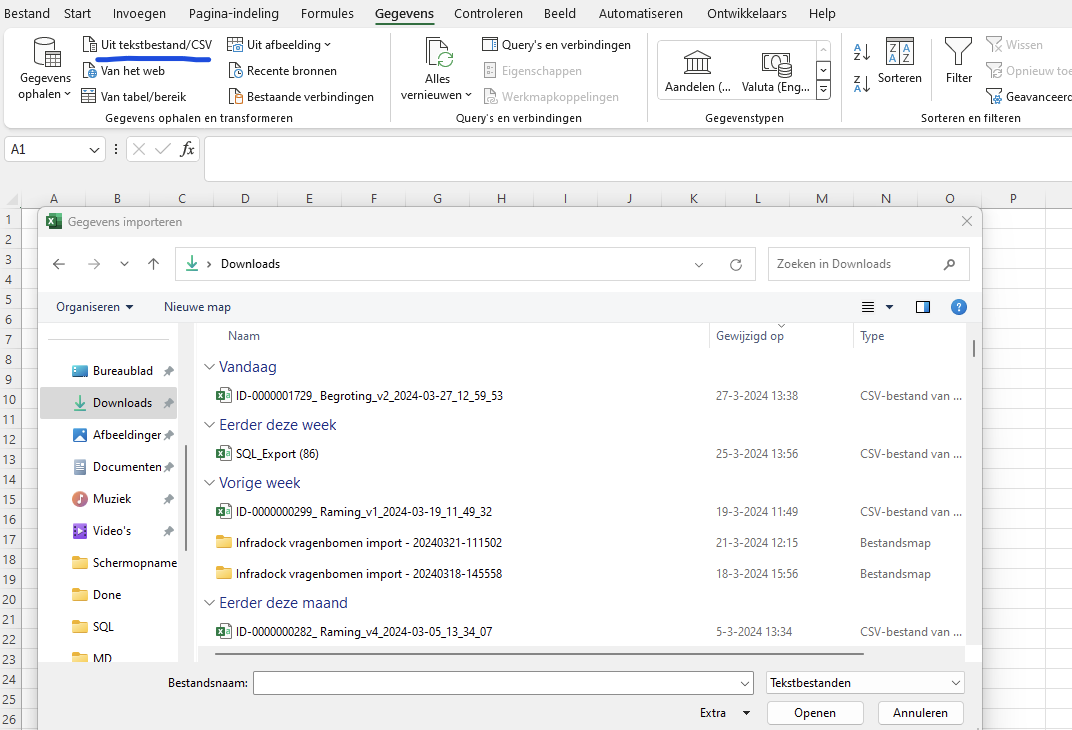The height and width of the screenshot is (730, 1072).
Task: Select Downloads in the sidebar
Action: pos(109,403)
